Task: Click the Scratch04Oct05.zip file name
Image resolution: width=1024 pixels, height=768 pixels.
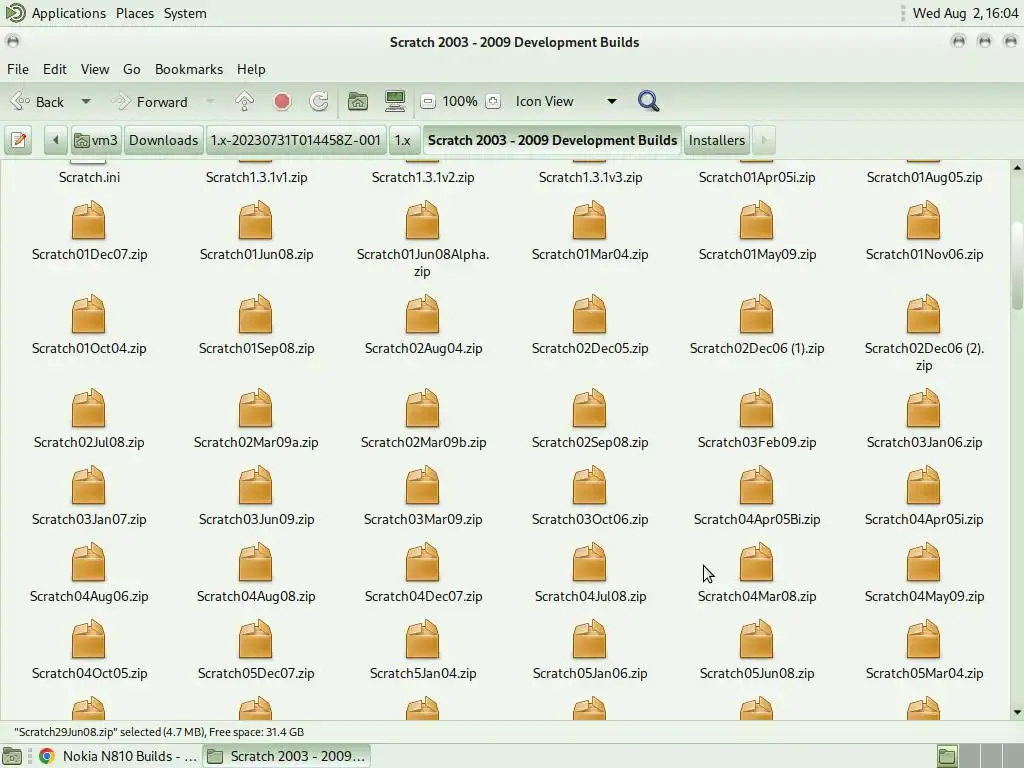Action: (89, 673)
